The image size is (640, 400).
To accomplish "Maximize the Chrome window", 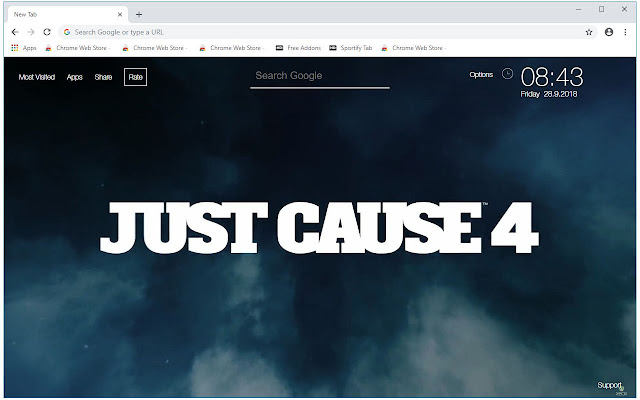I will tap(601, 9).
